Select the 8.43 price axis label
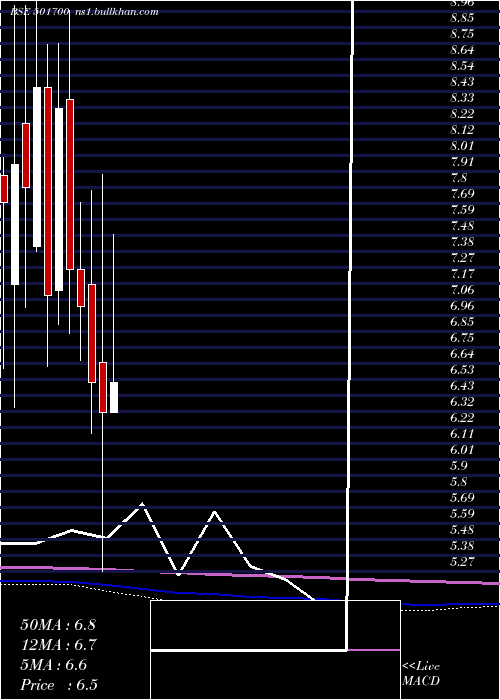Screen dimensions: 500x700 click(462, 82)
